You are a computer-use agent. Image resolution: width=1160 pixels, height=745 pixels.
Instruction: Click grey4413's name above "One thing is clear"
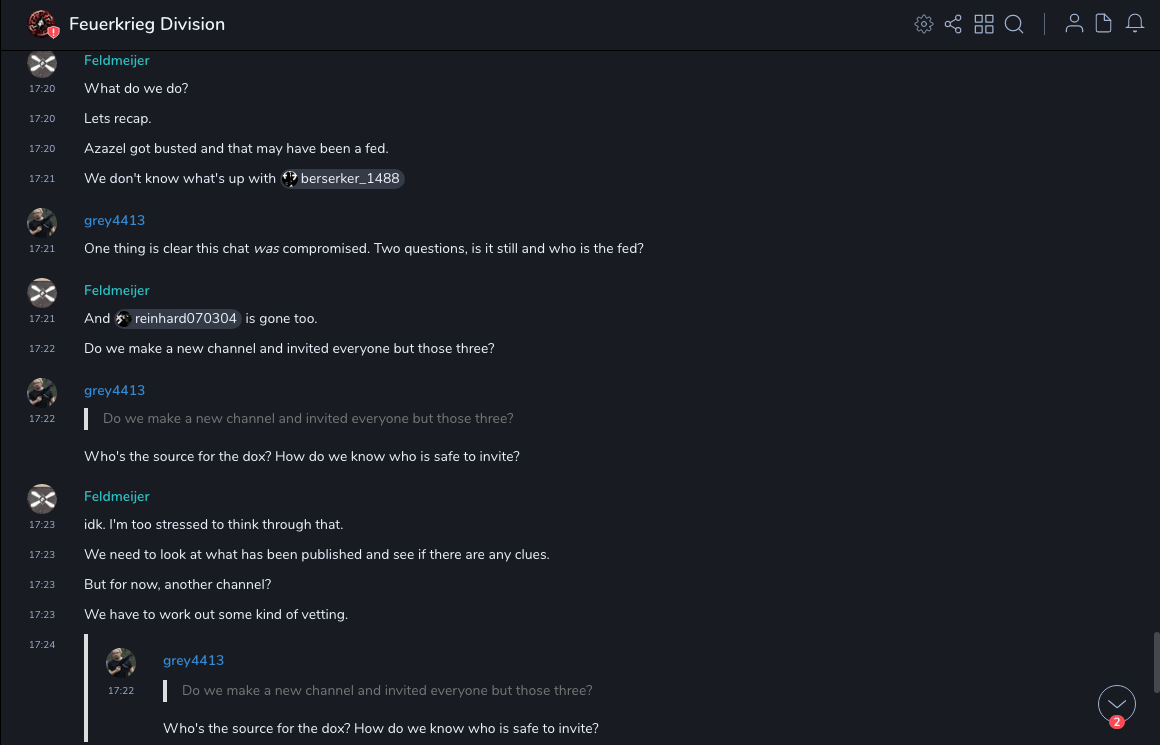(114, 221)
